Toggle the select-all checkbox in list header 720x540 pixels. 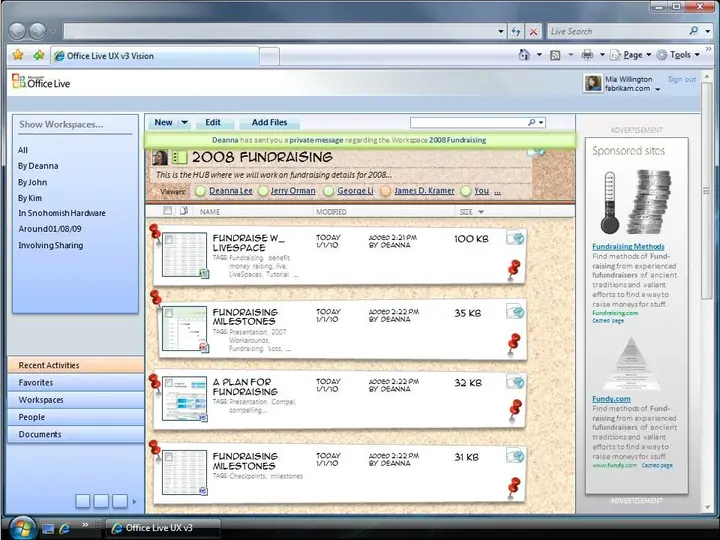click(x=168, y=211)
